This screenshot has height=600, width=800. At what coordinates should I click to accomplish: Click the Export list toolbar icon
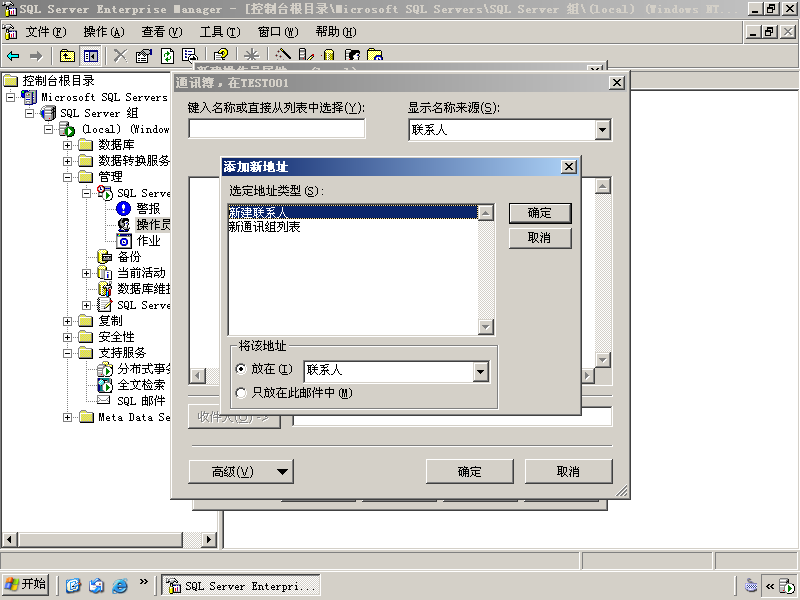pos(190,56)
